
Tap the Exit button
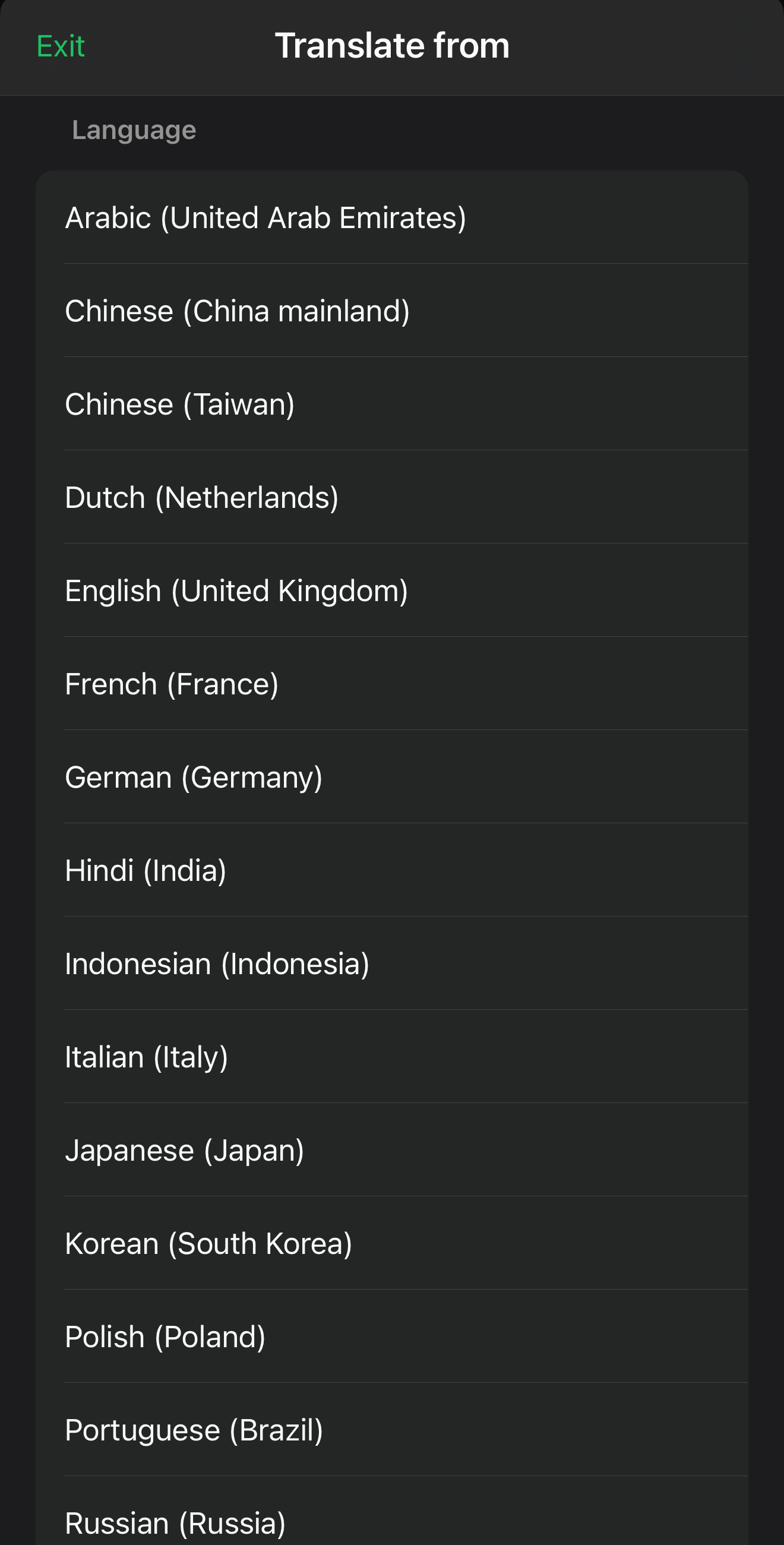coord(61,46)
